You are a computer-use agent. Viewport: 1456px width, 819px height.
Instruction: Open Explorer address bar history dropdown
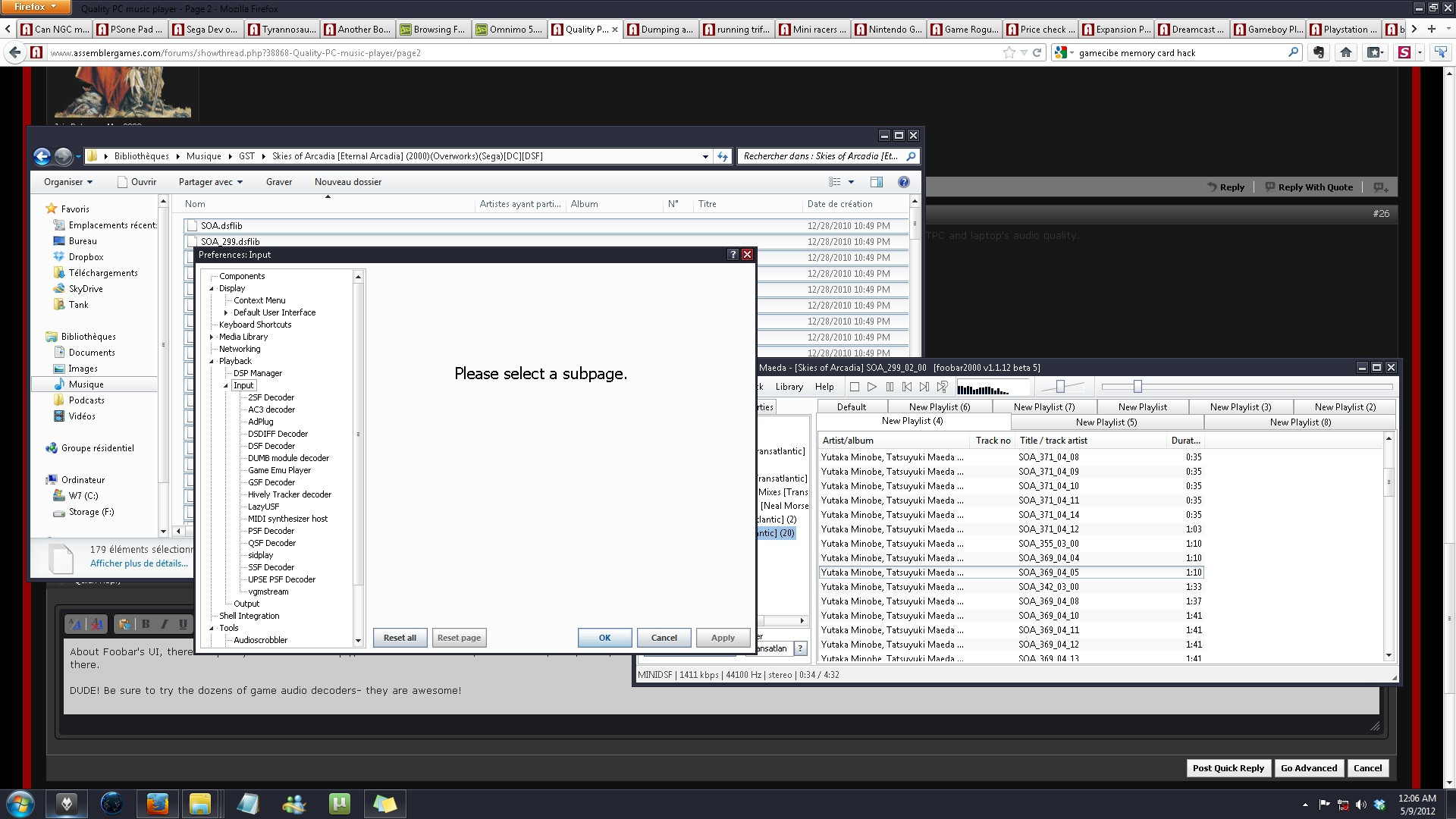tap(705, 156)
